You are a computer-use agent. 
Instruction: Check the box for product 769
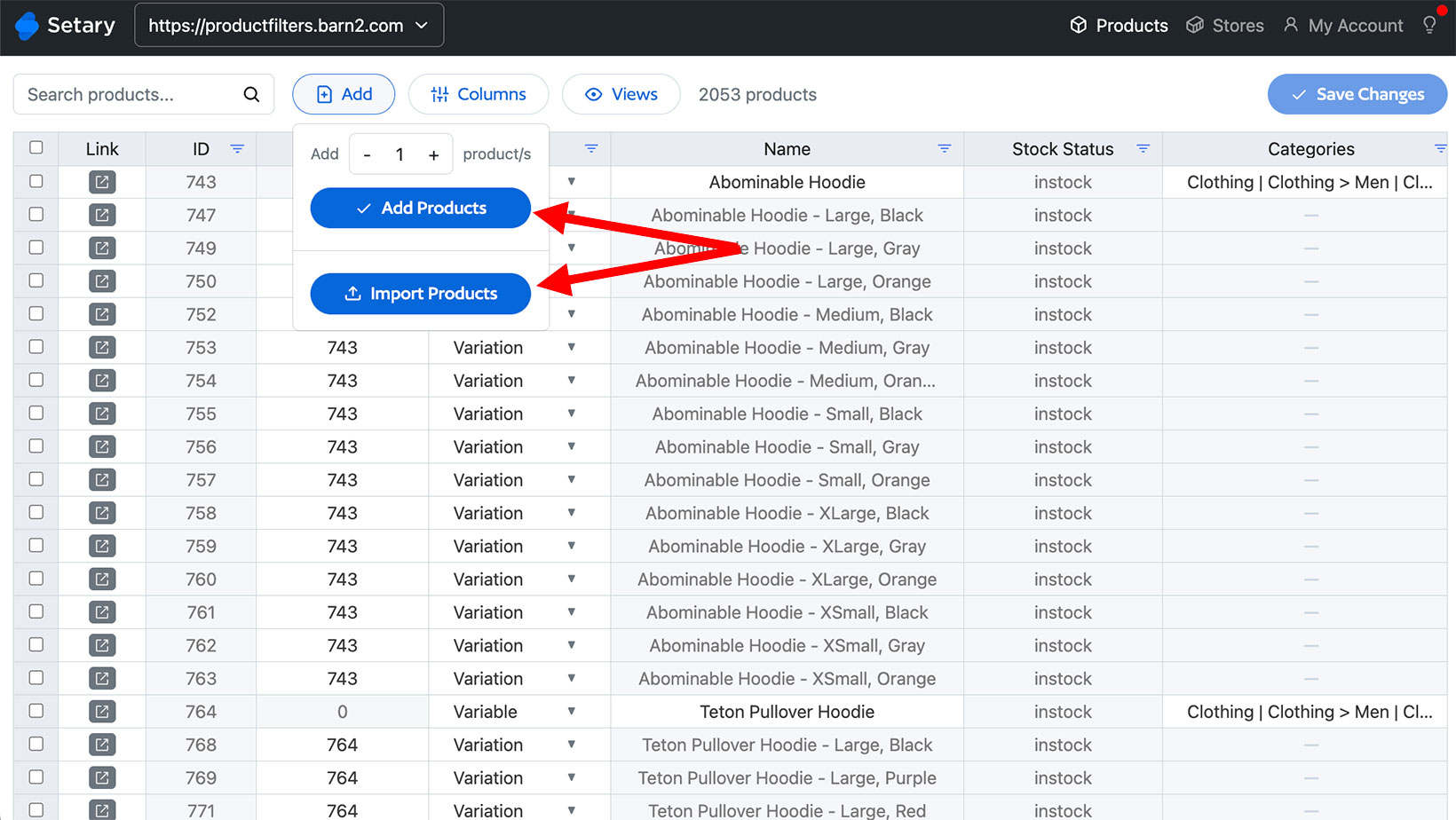[36, 777]
